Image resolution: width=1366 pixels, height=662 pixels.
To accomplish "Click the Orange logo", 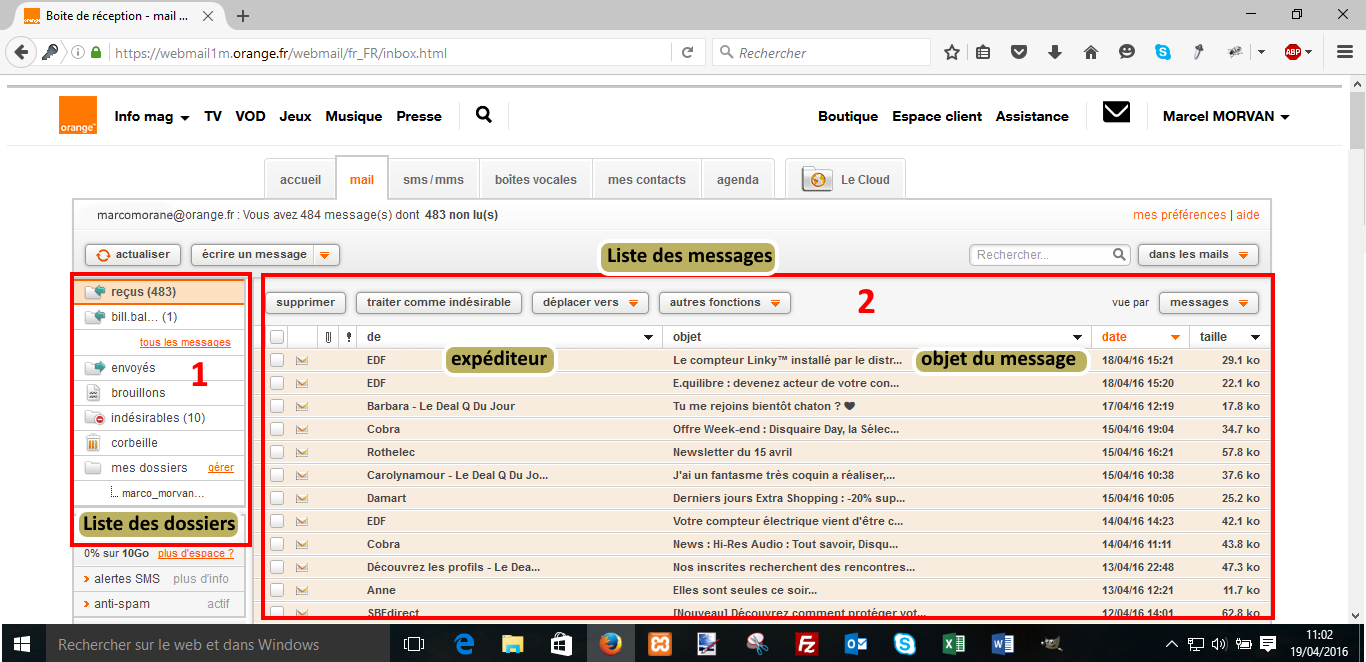I will point(78,114).
